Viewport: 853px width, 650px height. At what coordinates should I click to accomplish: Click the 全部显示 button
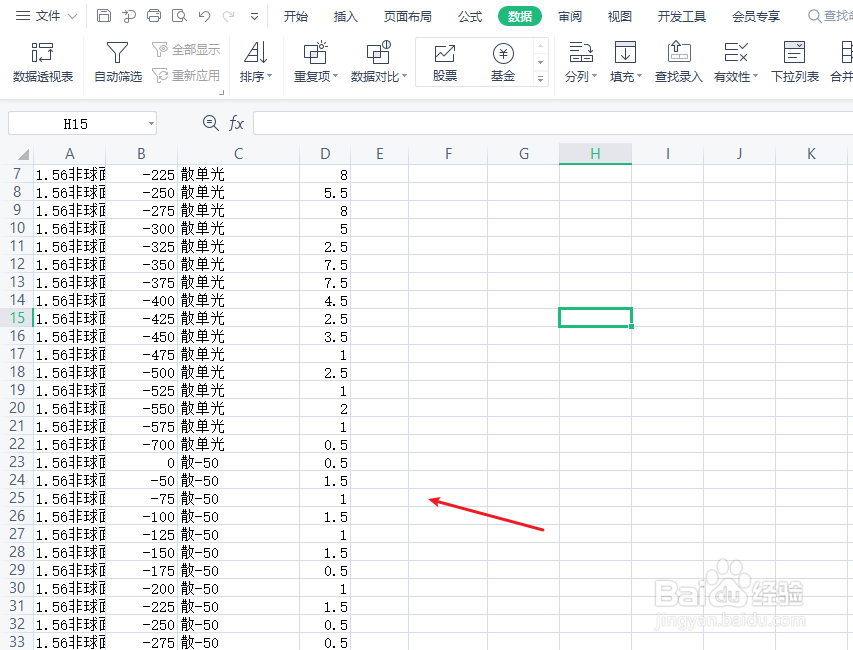(x=186, y=49)
